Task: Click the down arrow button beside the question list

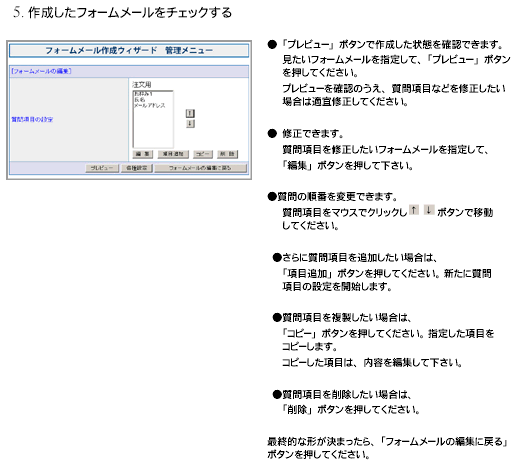Action: coord(190,124)
